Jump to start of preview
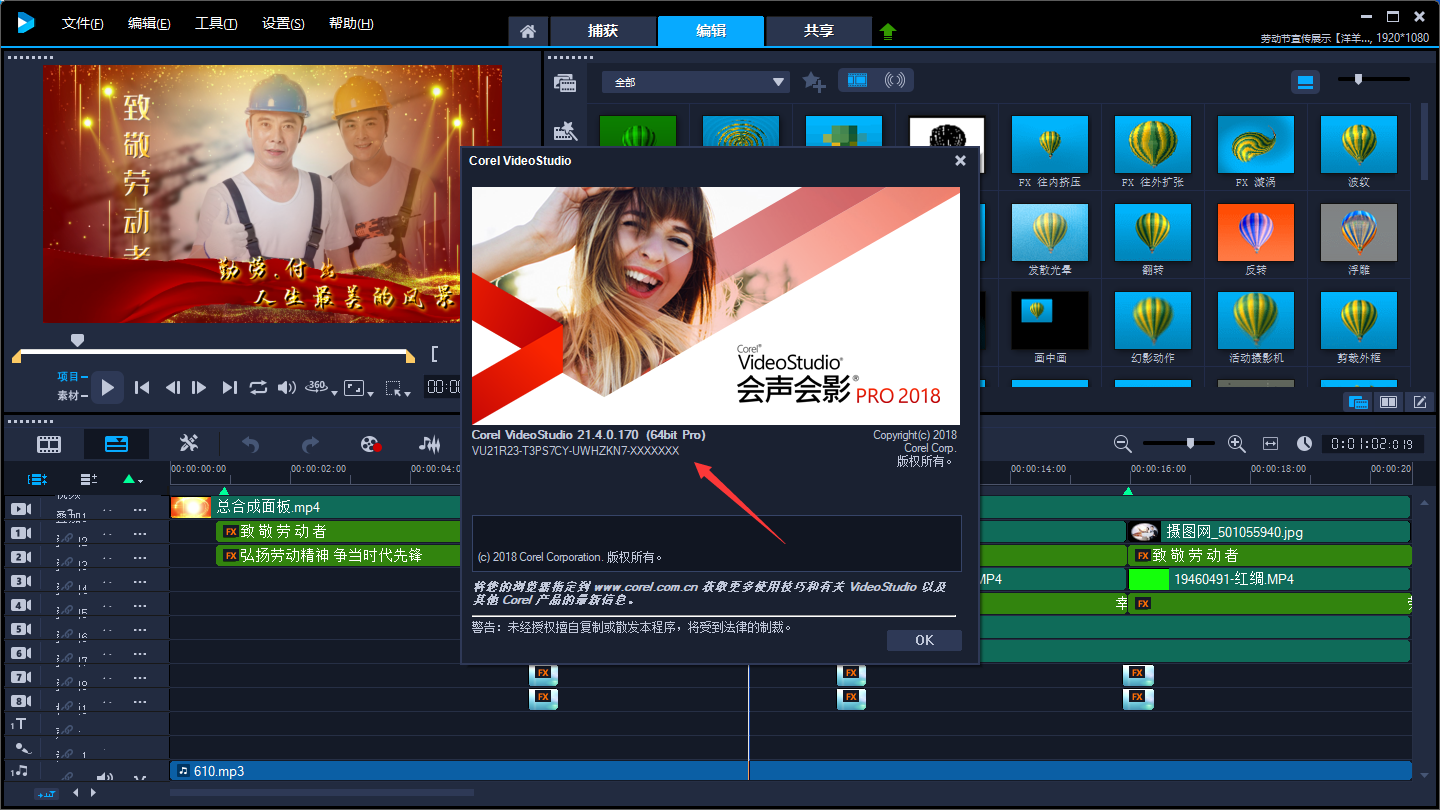 point(142,387)
